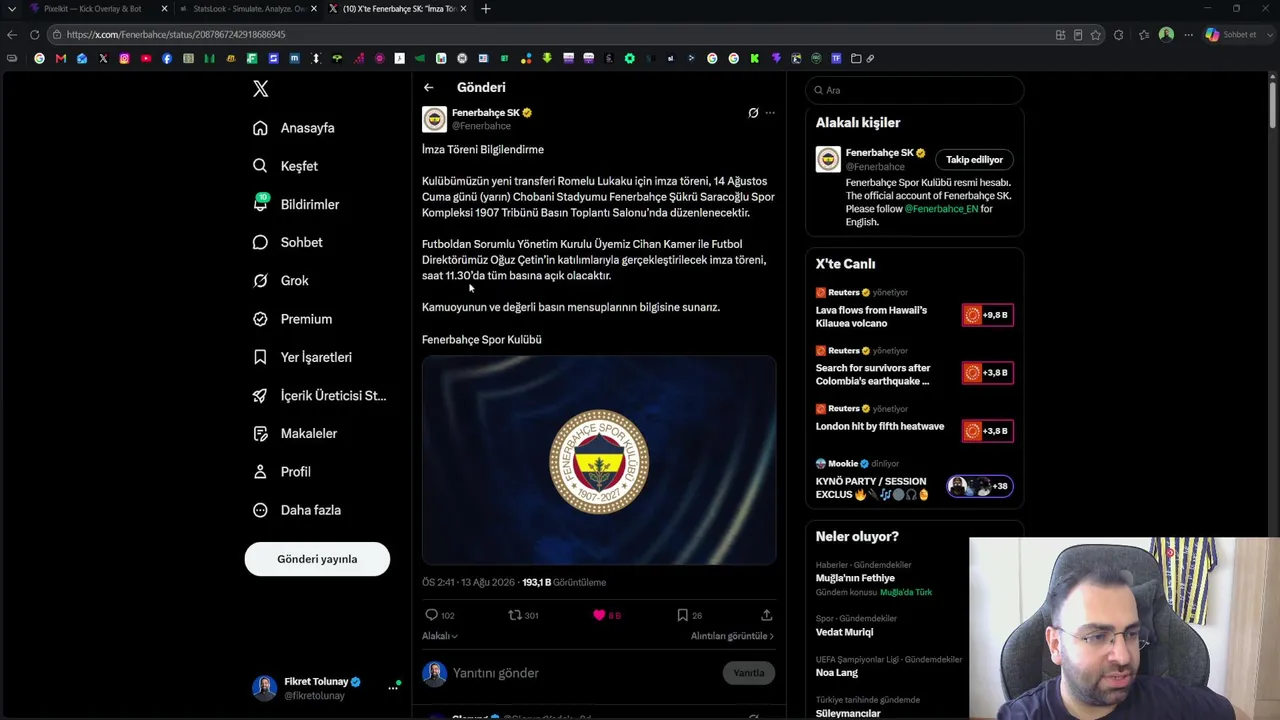
Task: Open Reuters live 'Lava flows from Hawaii's Kilauea volcano'
Action: (871, 316)
